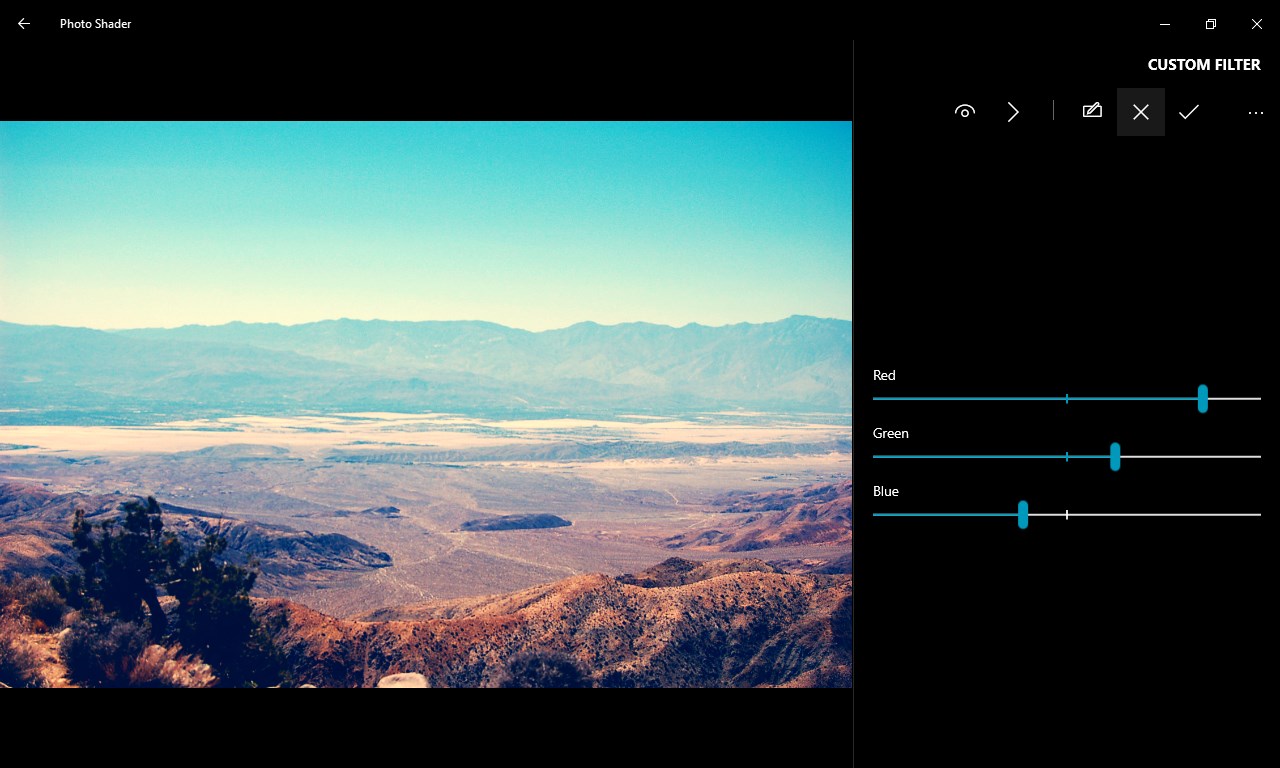Minimize the Photo Shader window

pos(1165,23)
